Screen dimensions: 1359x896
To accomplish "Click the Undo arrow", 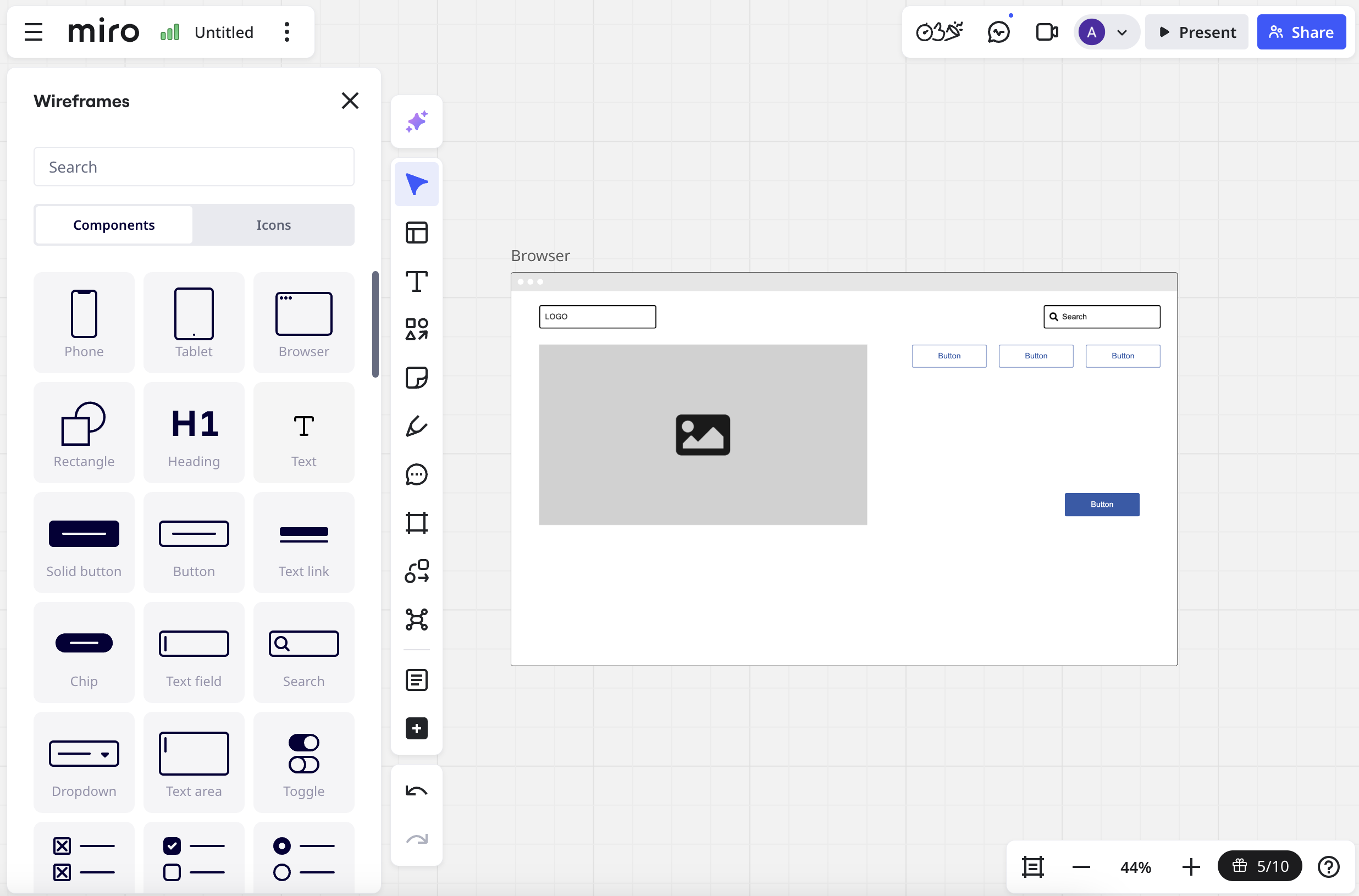I will tap(416, 792).
